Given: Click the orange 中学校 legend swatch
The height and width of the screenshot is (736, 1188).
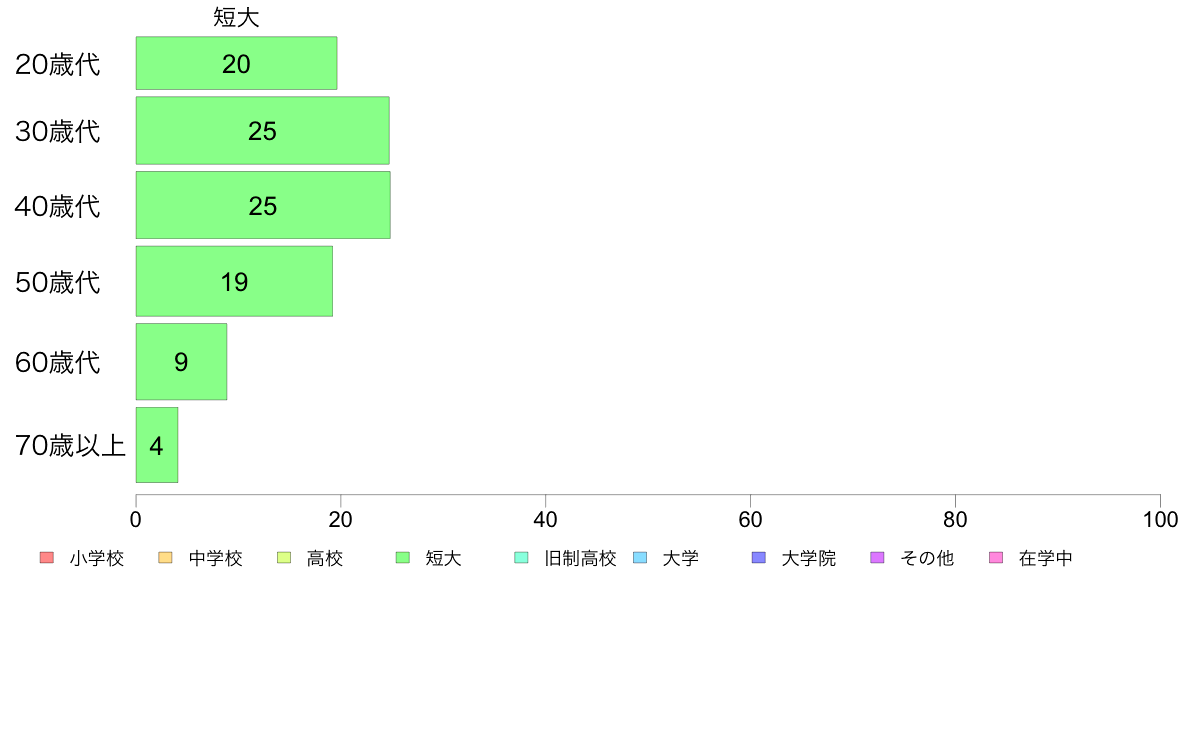Looking at the screenshot, I should point(165,558).
